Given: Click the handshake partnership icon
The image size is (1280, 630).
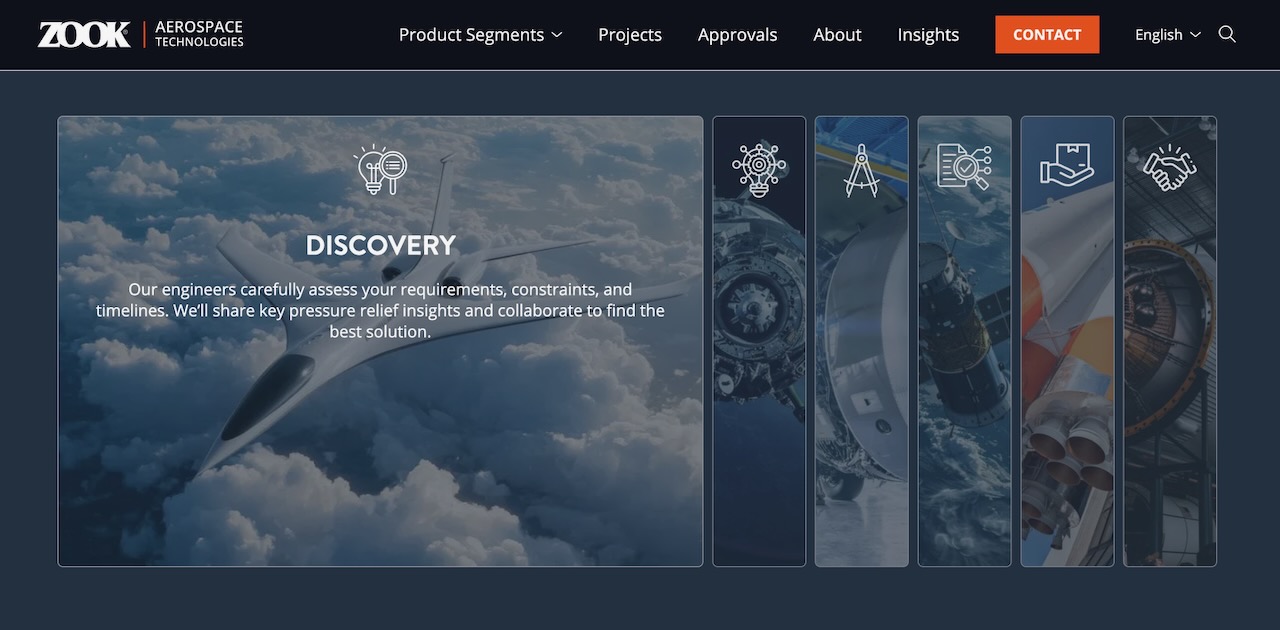Looking at the screenshot, I should point(1170,167).
